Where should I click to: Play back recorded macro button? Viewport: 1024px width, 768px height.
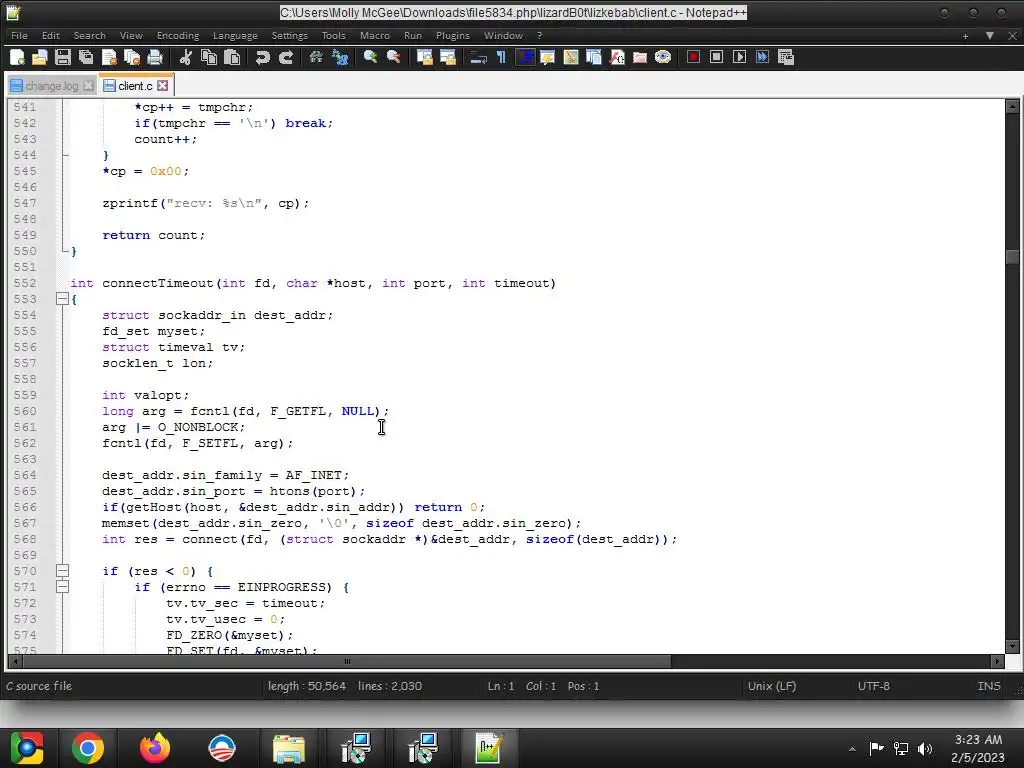click(739, 57)
